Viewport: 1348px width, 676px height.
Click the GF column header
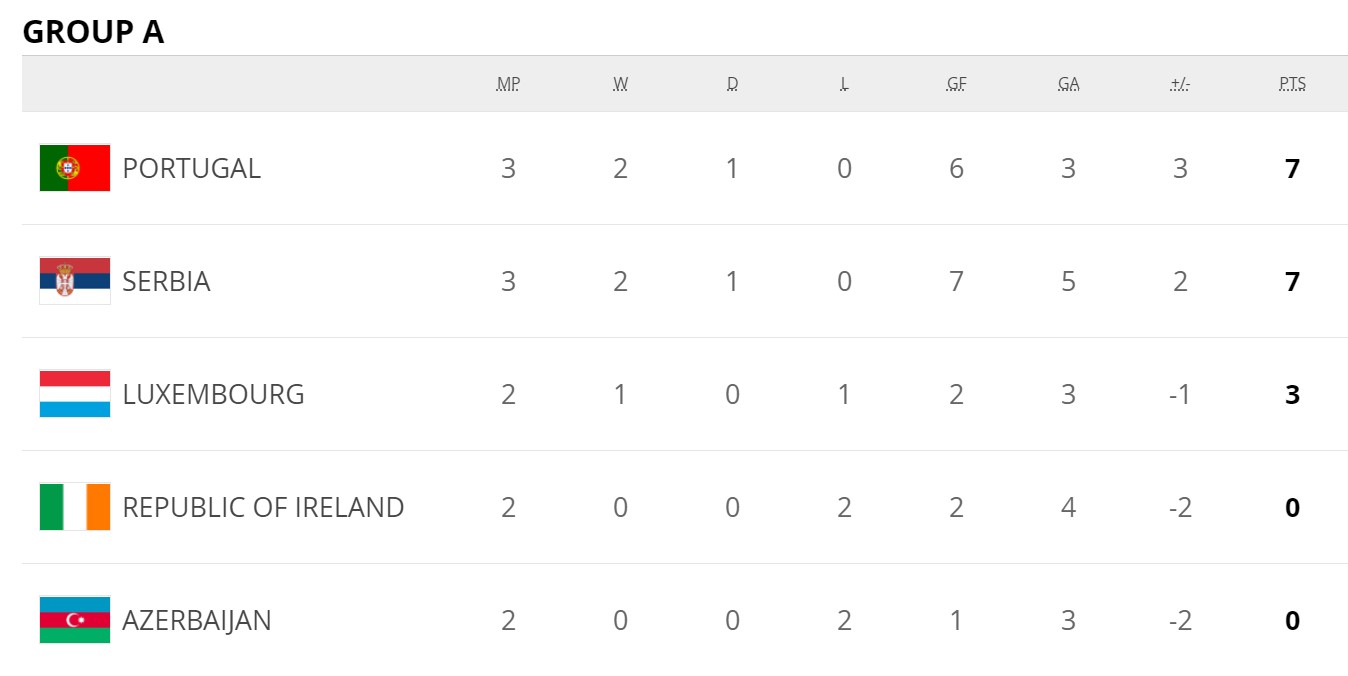click(x=956, y=84)
